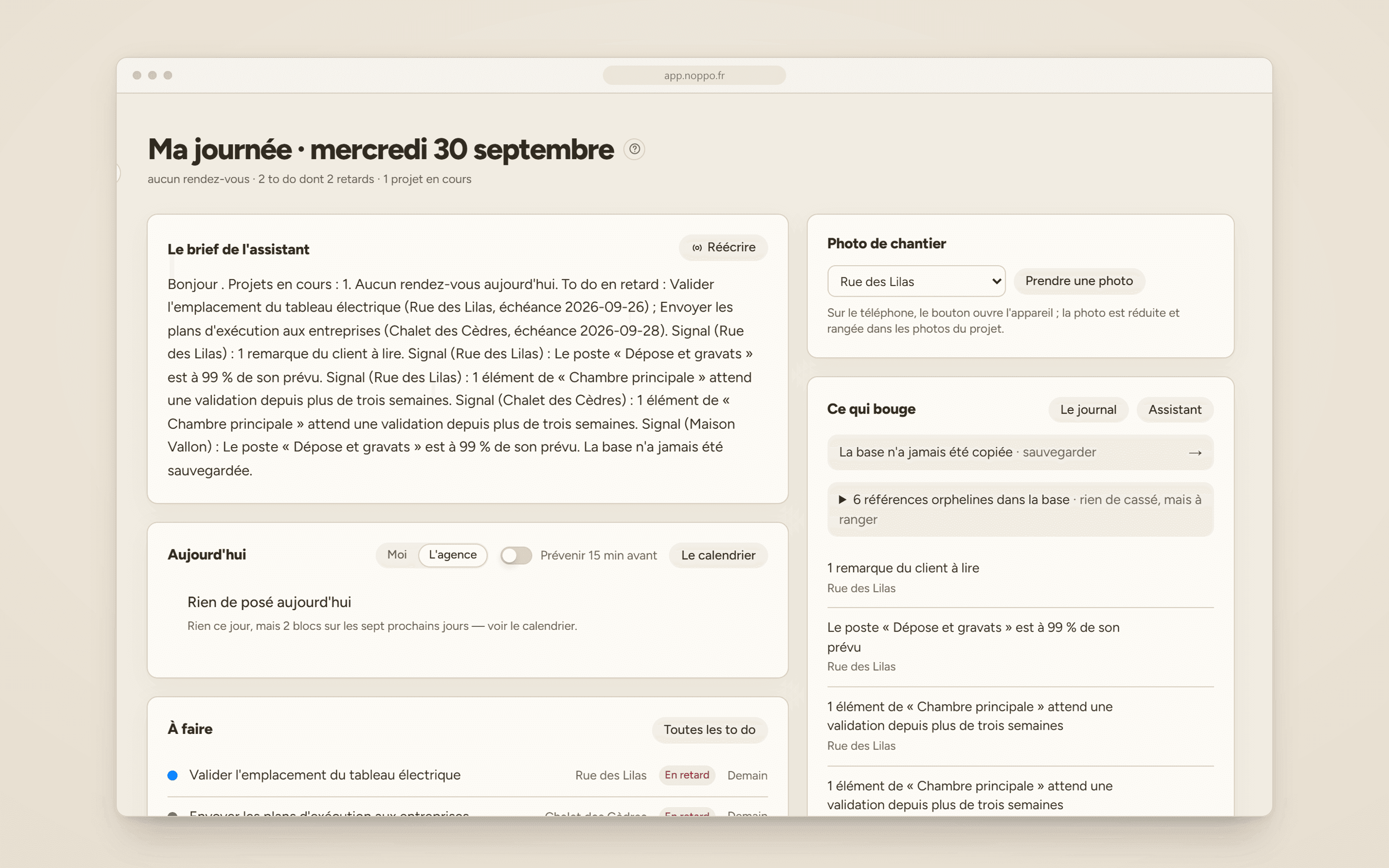Image resolution: width=1389 pixels, height=868 pixels.
Task: Click Toutes les to do button
Action: [709, 730]
